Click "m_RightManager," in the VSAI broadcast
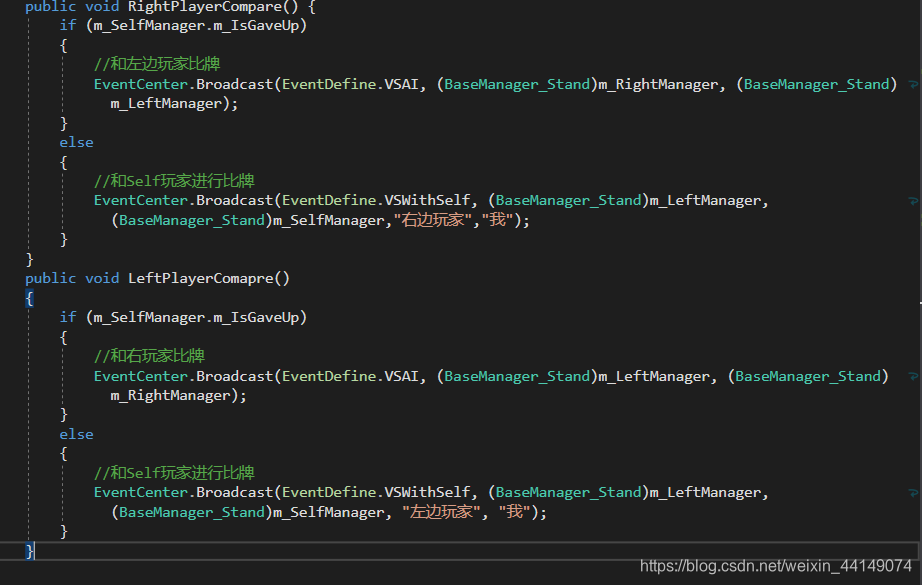The image size is (922, 585). [662, 85]
